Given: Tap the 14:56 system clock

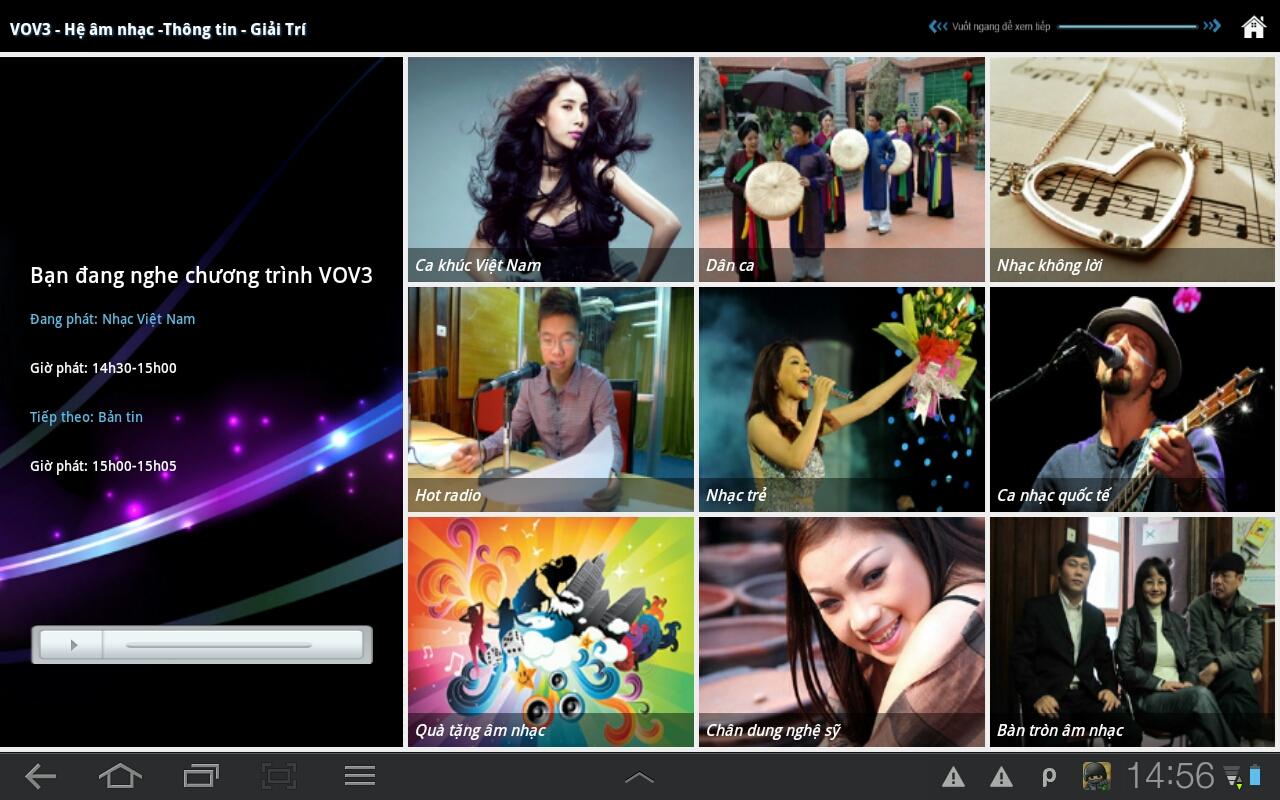Looking at the screenshot, I should coord(1170,776).
